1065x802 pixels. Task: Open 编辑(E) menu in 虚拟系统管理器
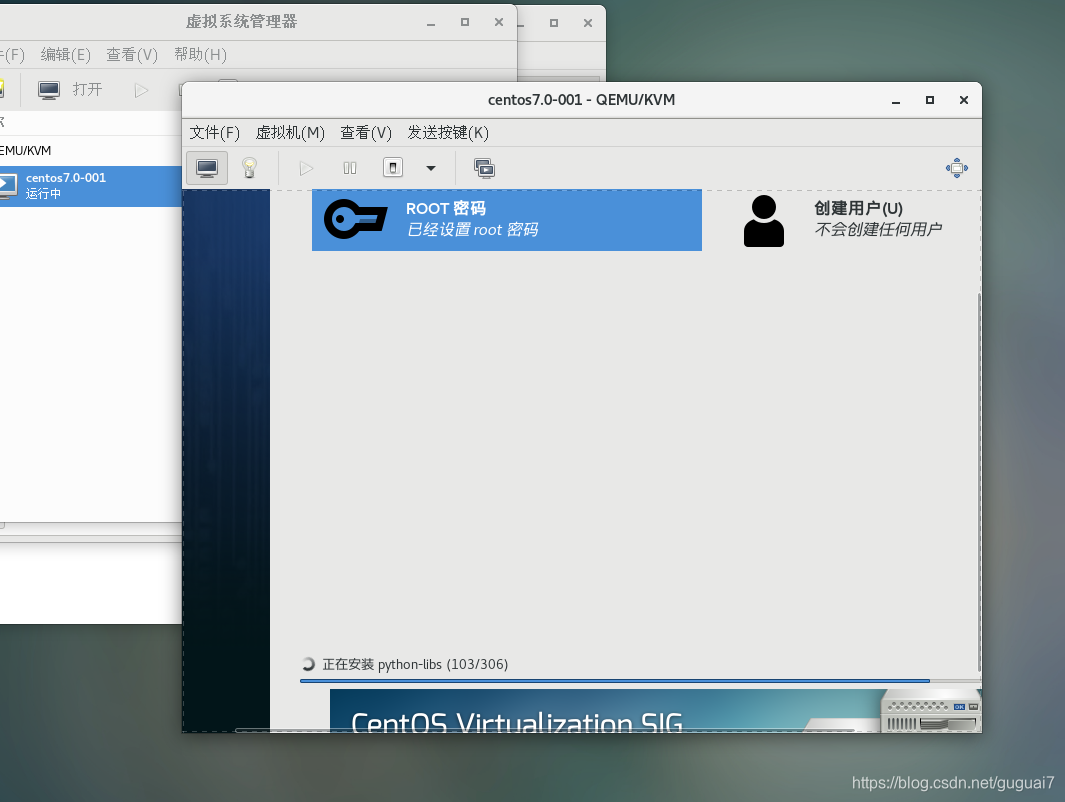pyautogui.click(x=65, y=54)
